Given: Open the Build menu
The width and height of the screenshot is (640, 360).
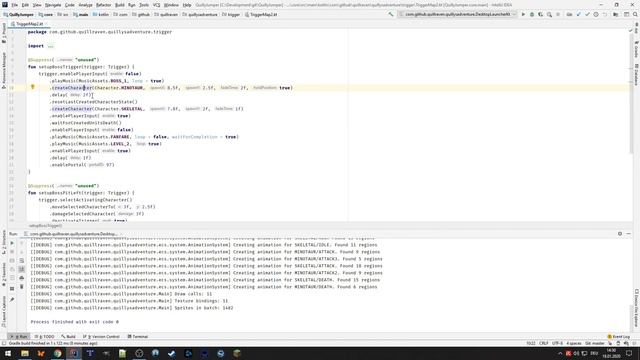Looking at the screenshot, I should tap(120, 5).
